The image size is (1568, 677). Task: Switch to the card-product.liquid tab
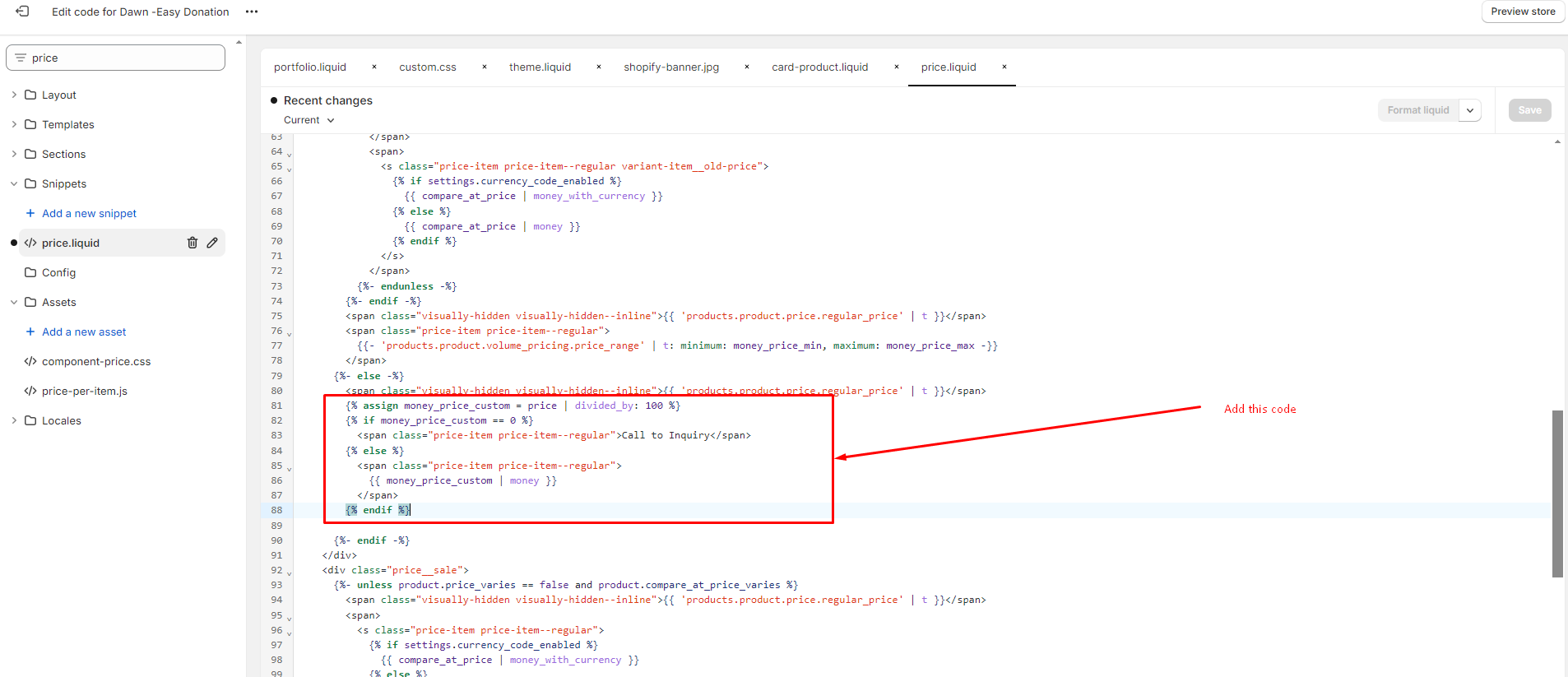click(820, 67)
